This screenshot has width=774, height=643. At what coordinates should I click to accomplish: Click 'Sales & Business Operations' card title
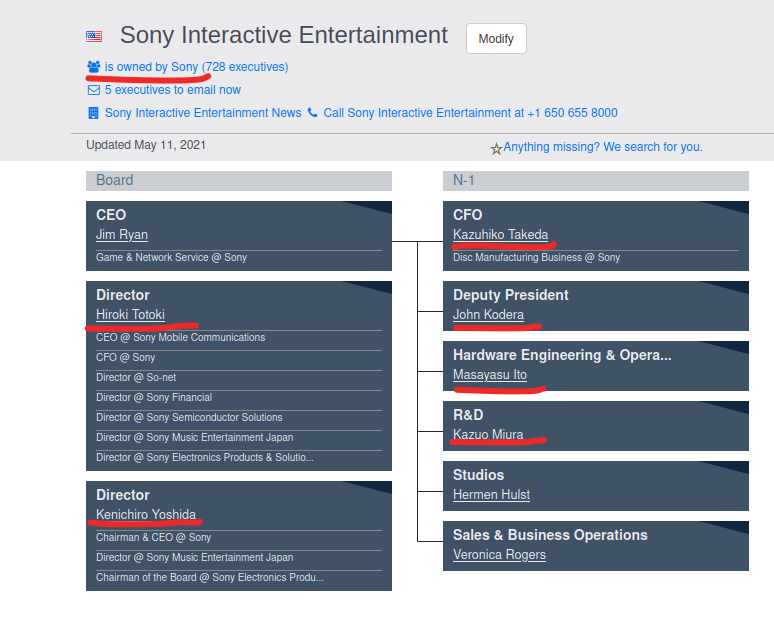coord(550,535)
